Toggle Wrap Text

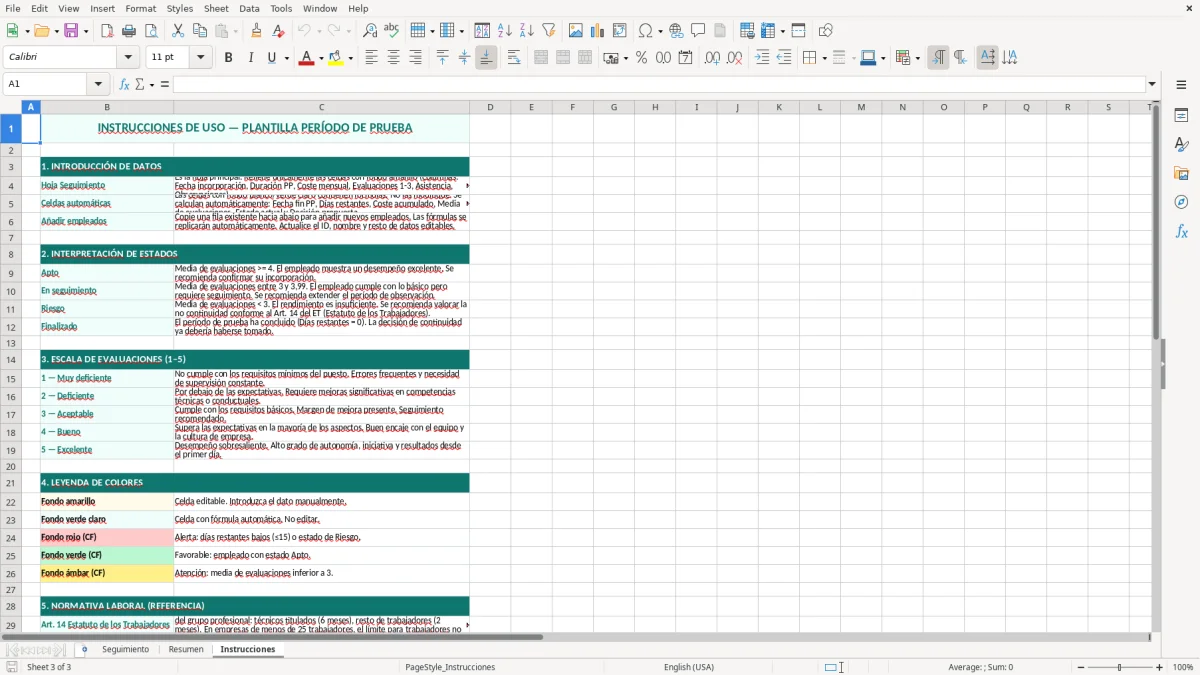tap(513, 58)
